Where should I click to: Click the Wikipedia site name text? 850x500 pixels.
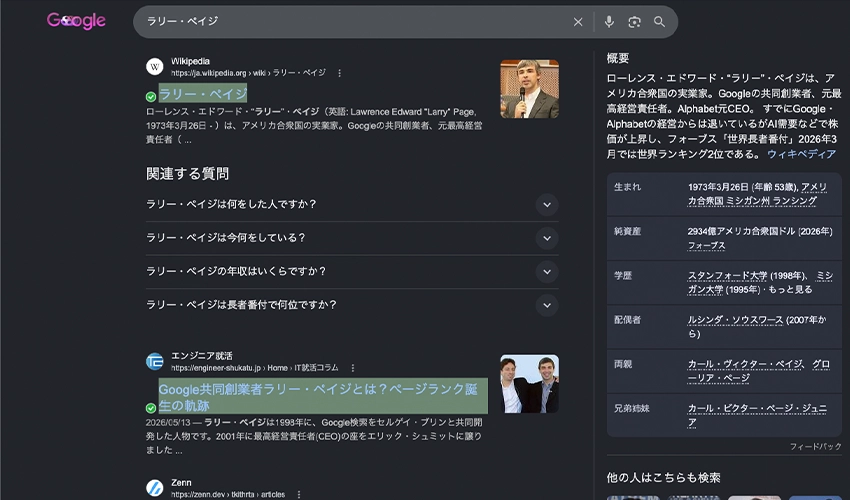[x=190, y=61]
